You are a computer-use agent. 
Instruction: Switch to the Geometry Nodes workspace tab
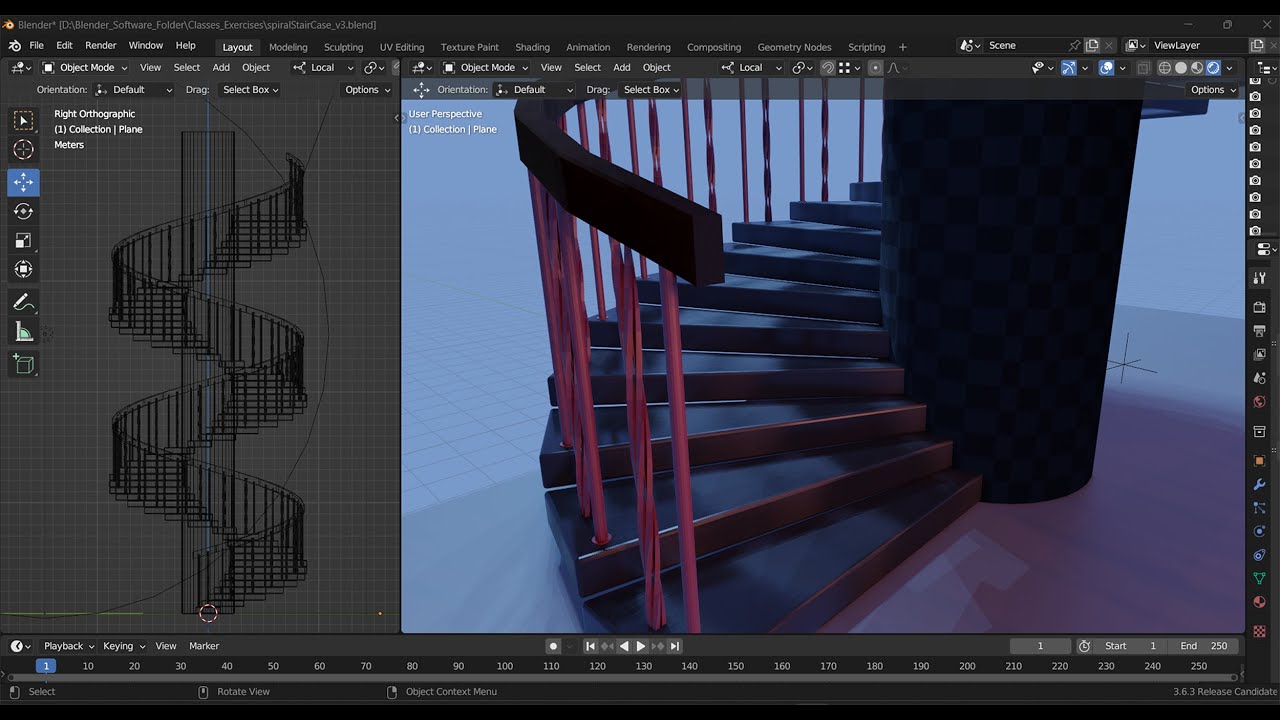point(794,47)
